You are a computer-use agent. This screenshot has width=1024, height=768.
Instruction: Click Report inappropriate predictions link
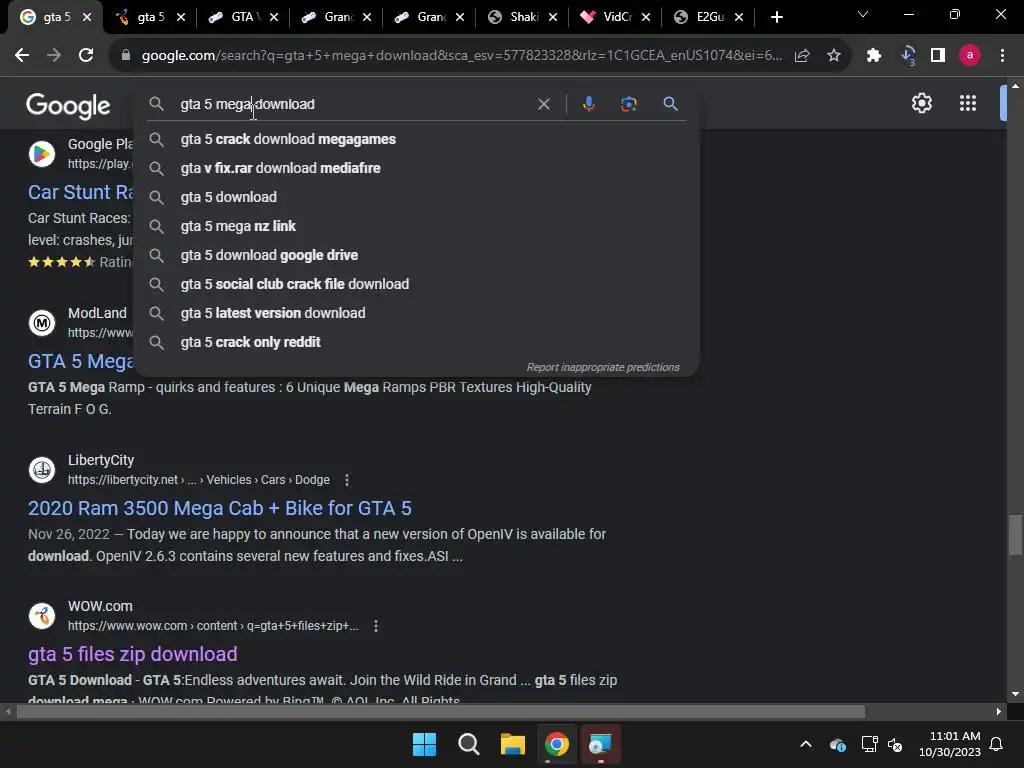(x=603, y=368)
